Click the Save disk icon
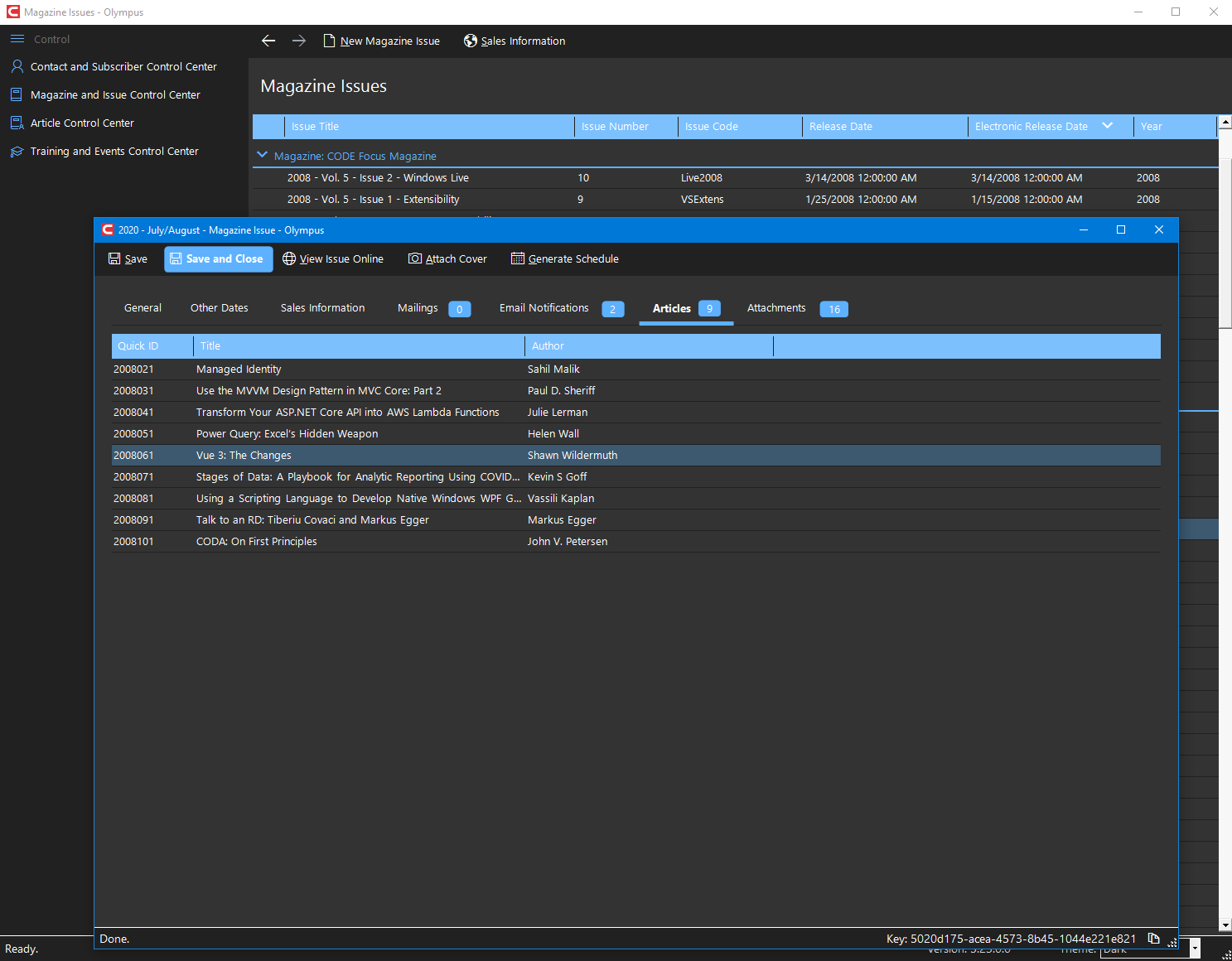Viewport: 1232px width, 961px height. 114,259
